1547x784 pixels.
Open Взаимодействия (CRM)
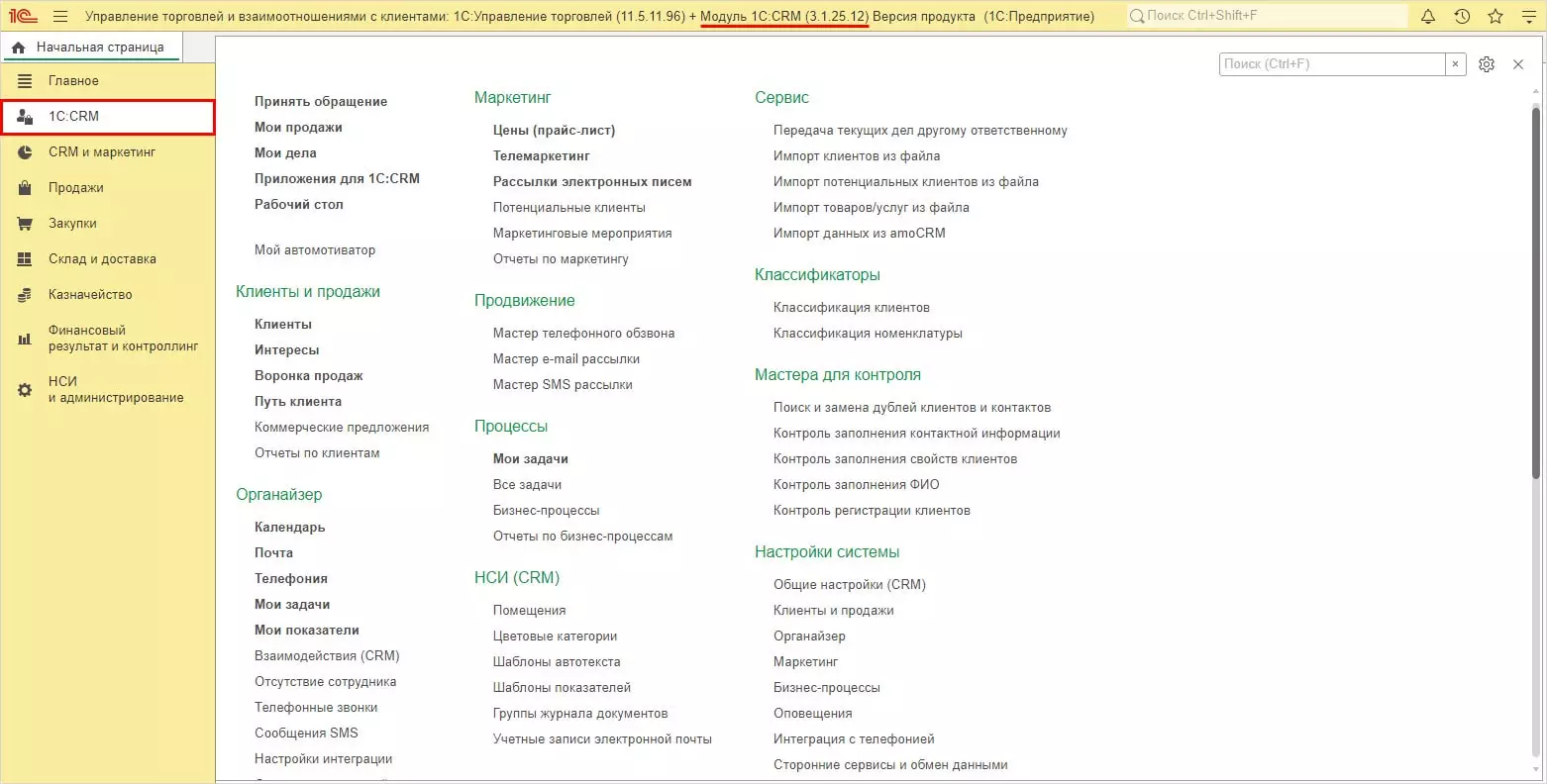click(327, 656)
